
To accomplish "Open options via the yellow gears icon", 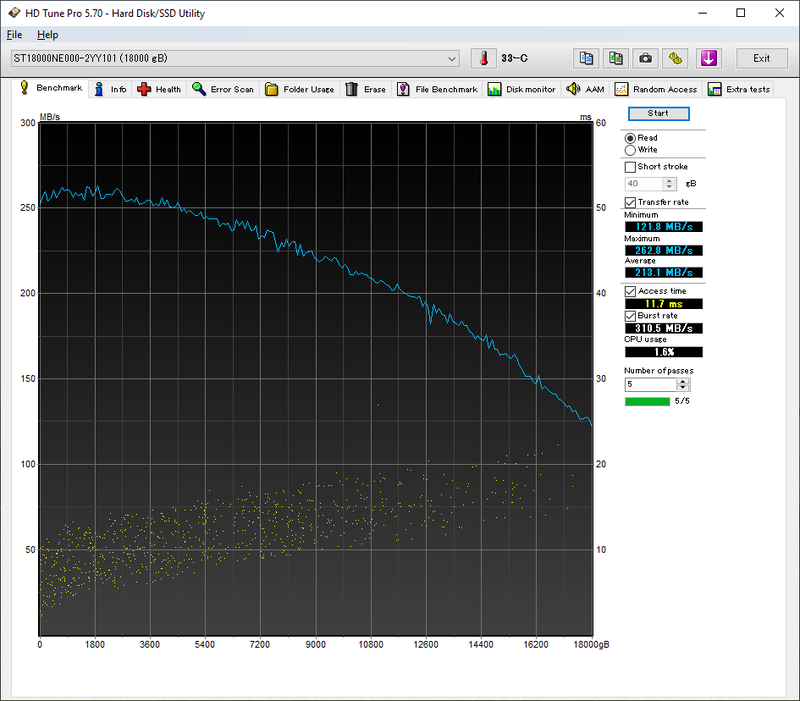I will click(x=676, y=58).
